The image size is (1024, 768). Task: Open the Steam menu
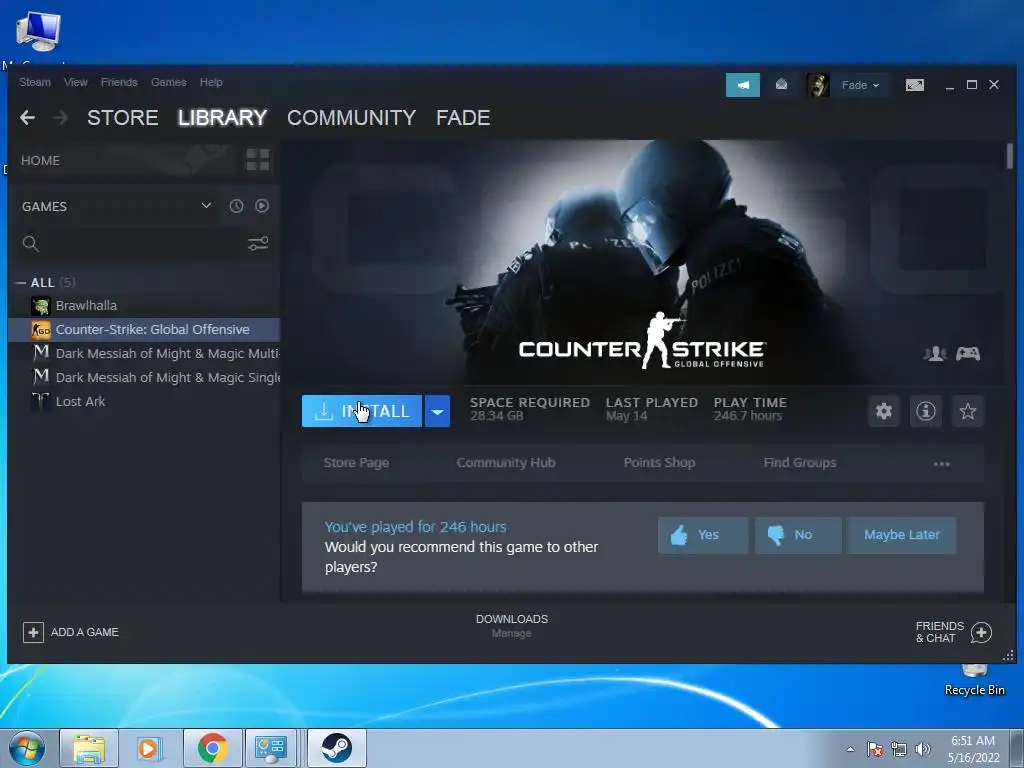[x=35, y=82]
